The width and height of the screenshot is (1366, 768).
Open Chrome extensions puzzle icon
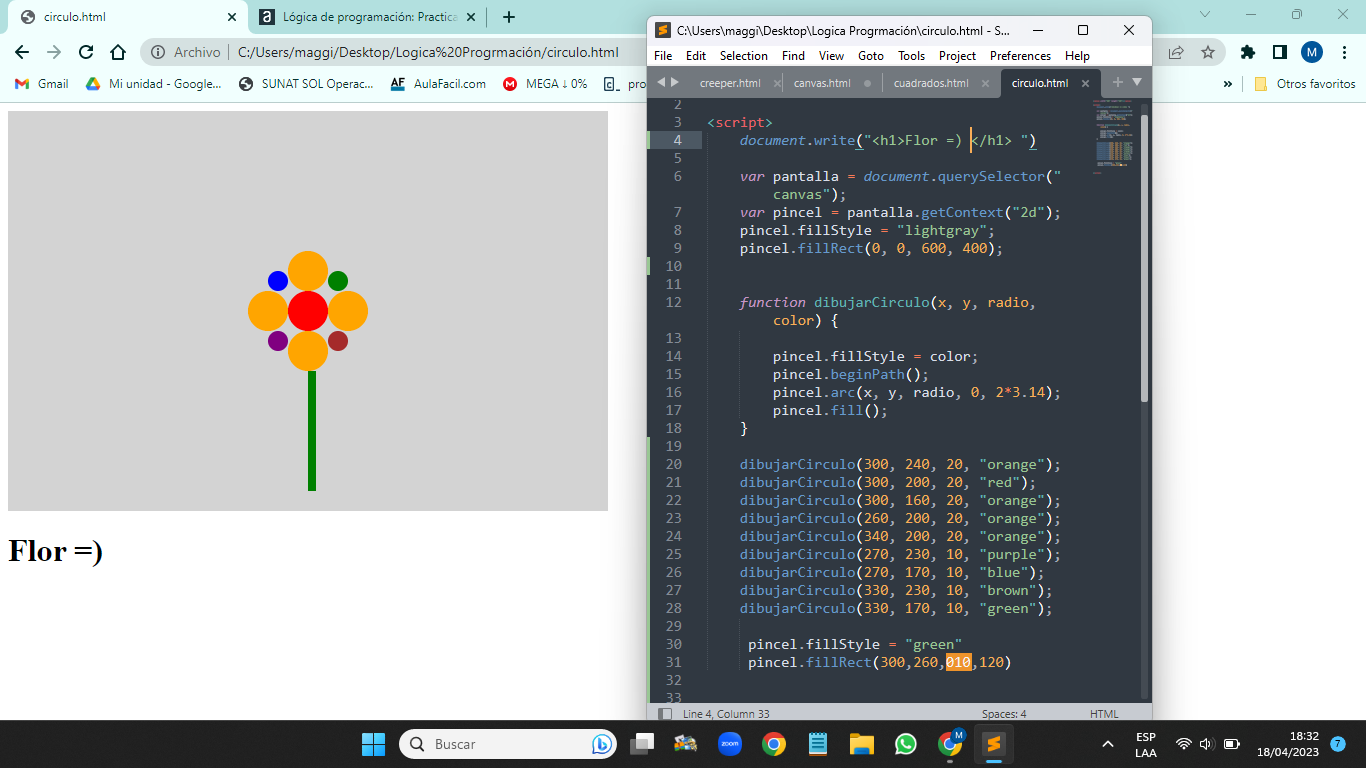click(1247, 52)
